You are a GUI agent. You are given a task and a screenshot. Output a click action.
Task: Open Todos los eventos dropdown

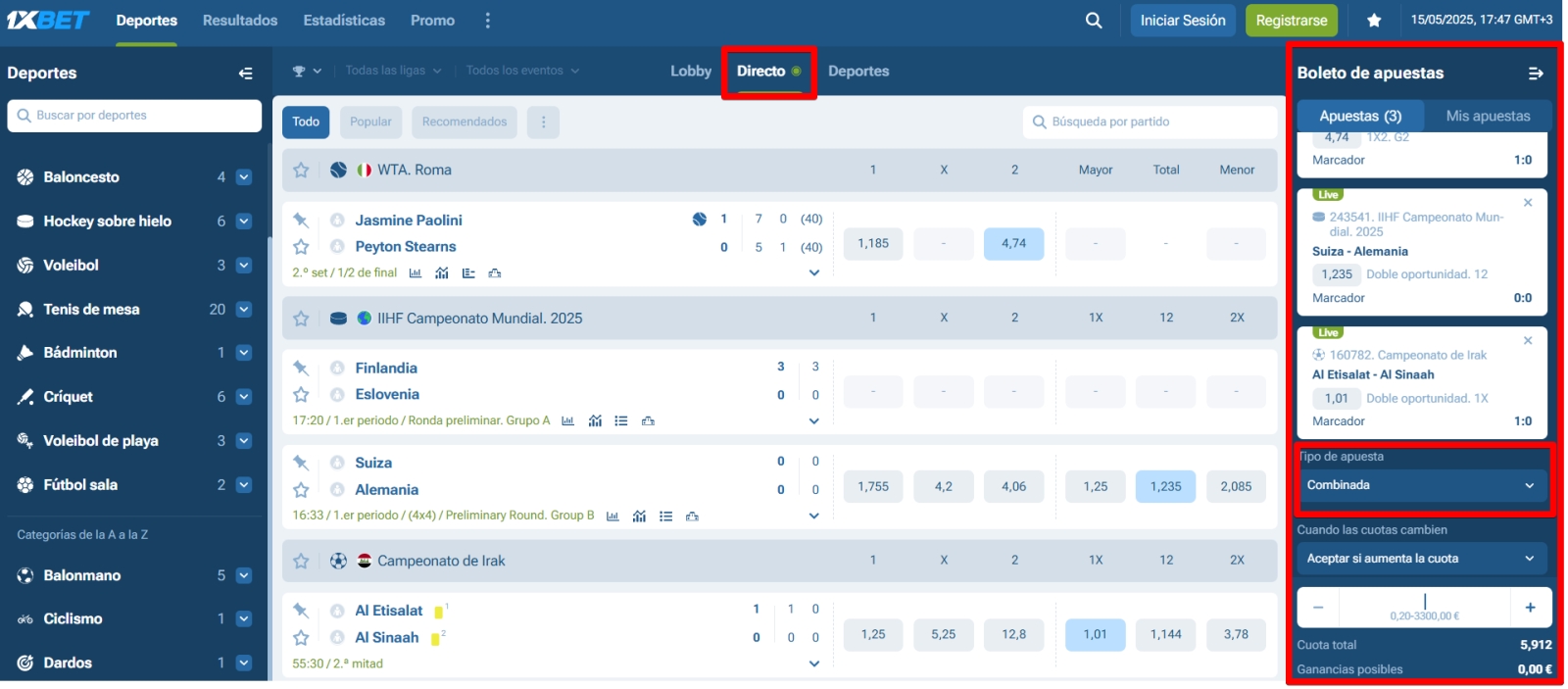click(x=522, y=72)
